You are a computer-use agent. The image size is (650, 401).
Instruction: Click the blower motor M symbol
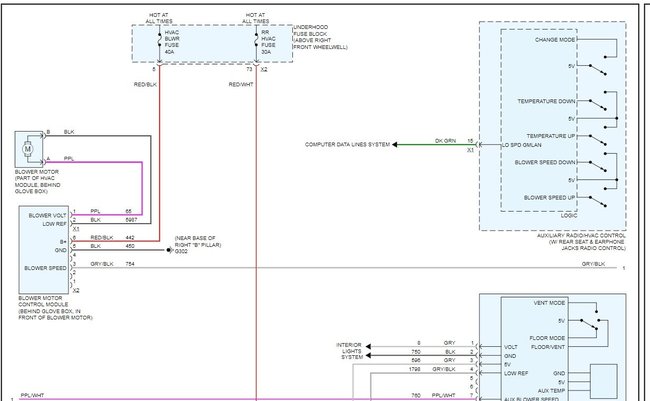coord(28,148)
